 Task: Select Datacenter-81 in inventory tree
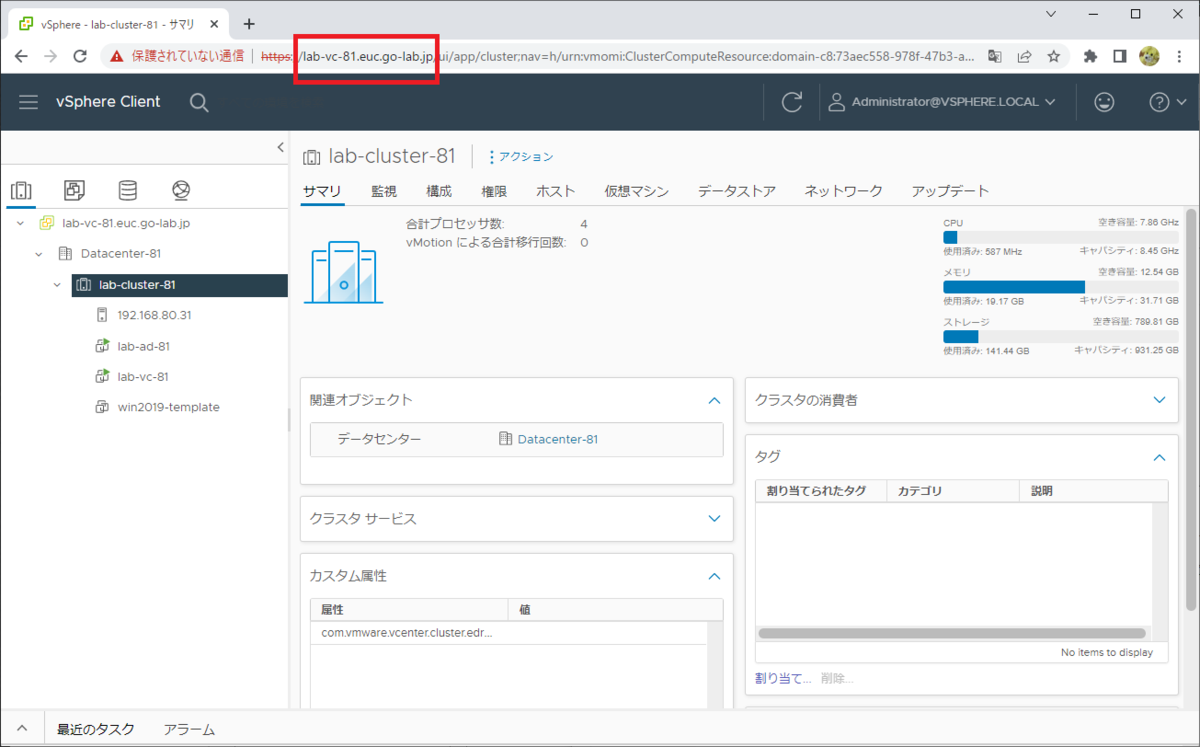pyautogui.click(x=121, y=254)
